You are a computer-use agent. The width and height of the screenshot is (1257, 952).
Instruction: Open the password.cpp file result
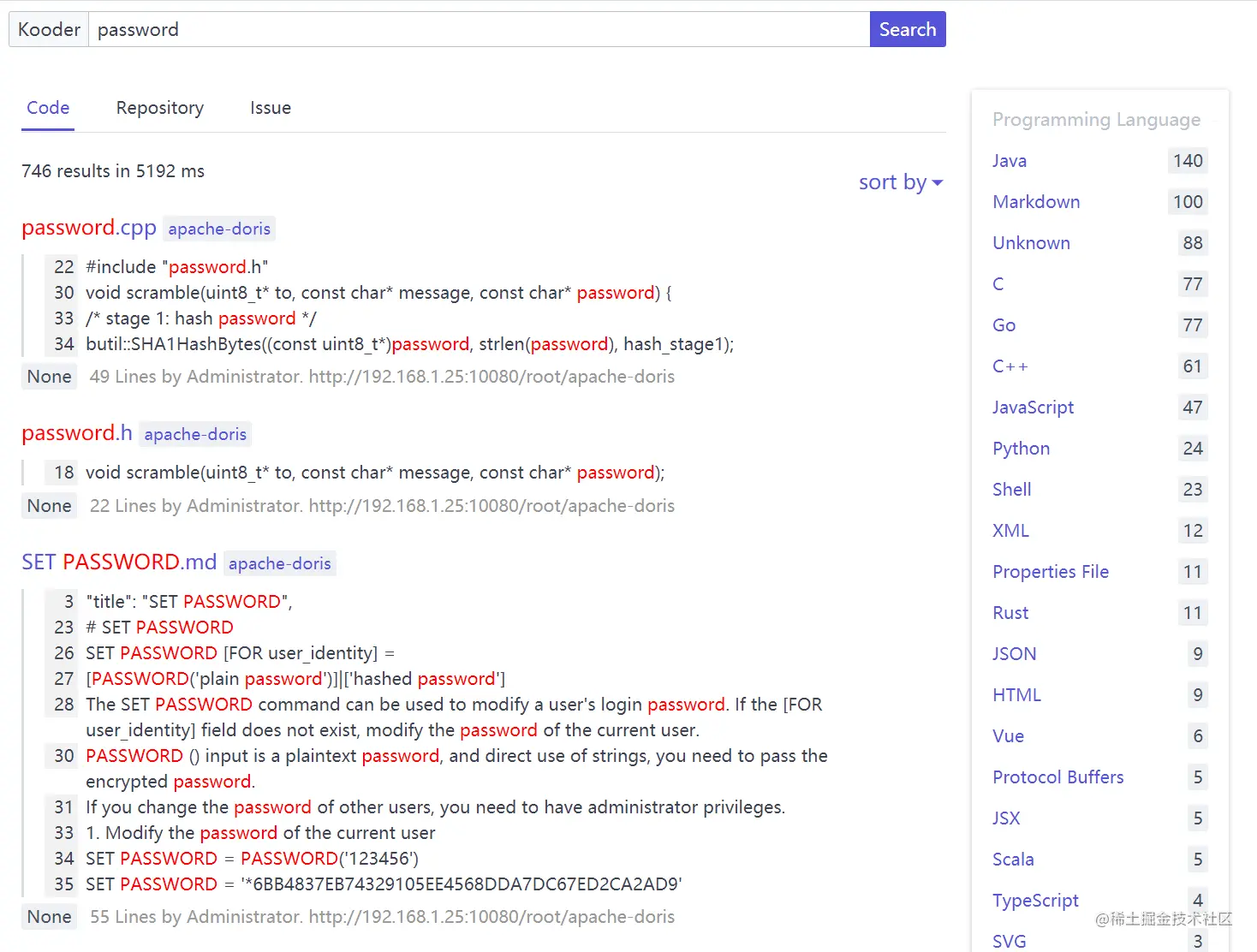[x=89, y=228]
